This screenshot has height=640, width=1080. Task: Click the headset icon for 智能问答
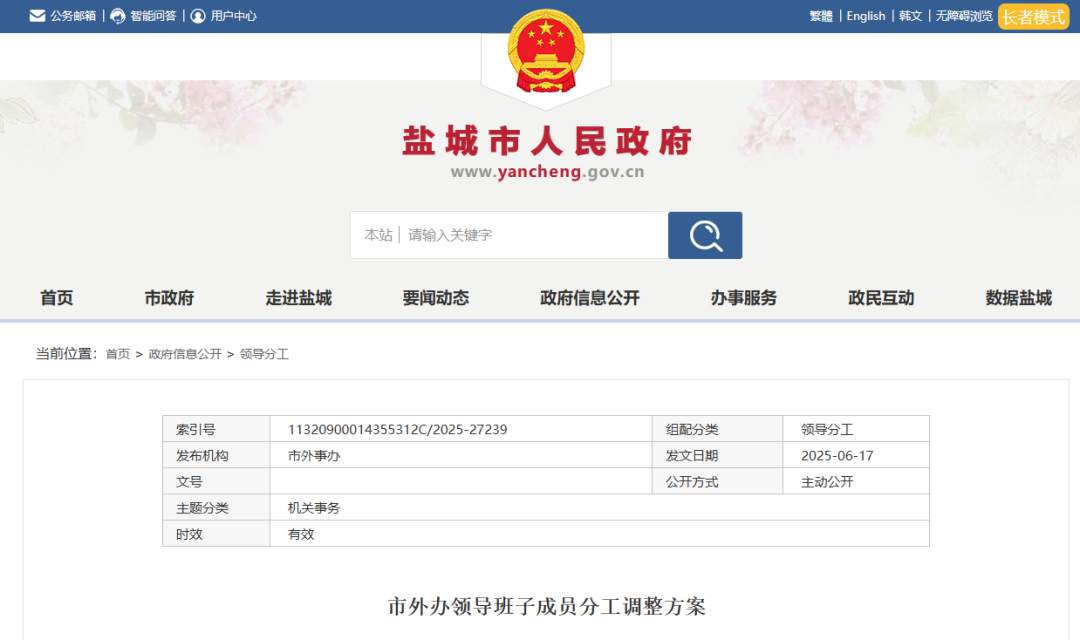tap(118, 16)
